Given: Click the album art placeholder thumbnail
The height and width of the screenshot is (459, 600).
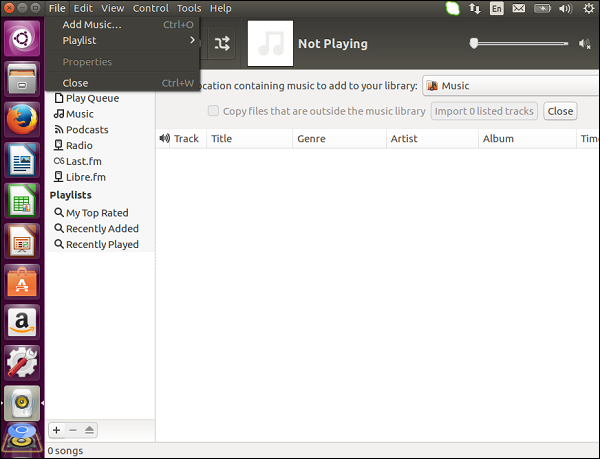Looking at the screenshot, I should [271, 44].
